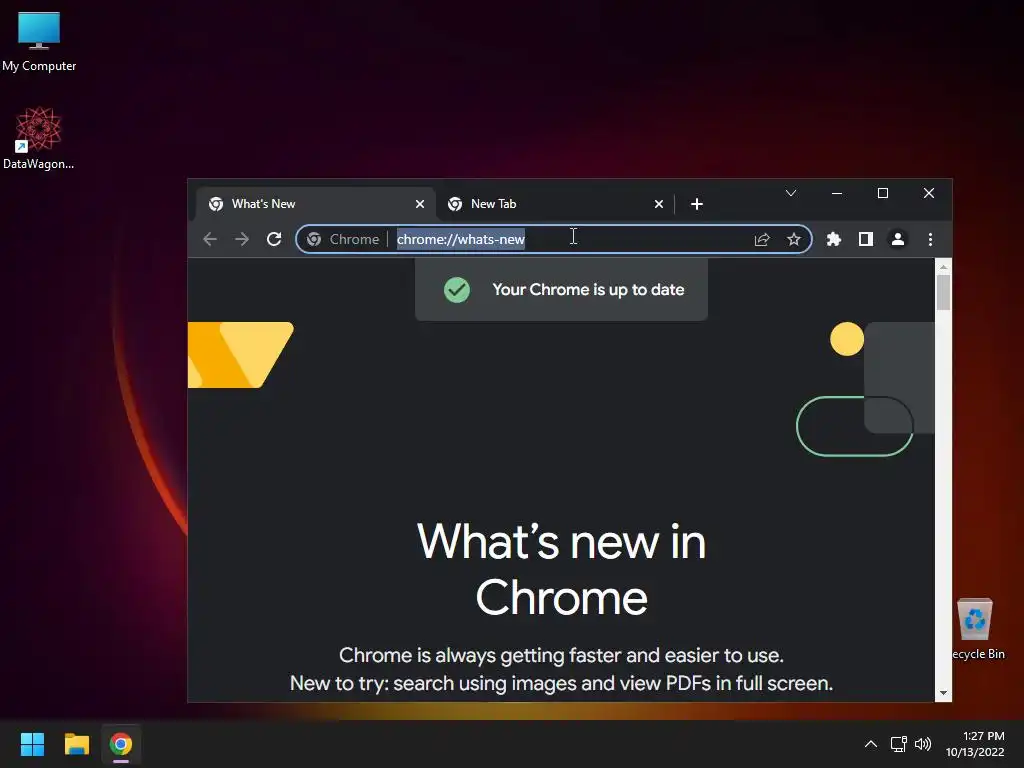Click the chrome://whats-new address field
The width and height of the screenshot is (1024, 768).
point(554,239)
